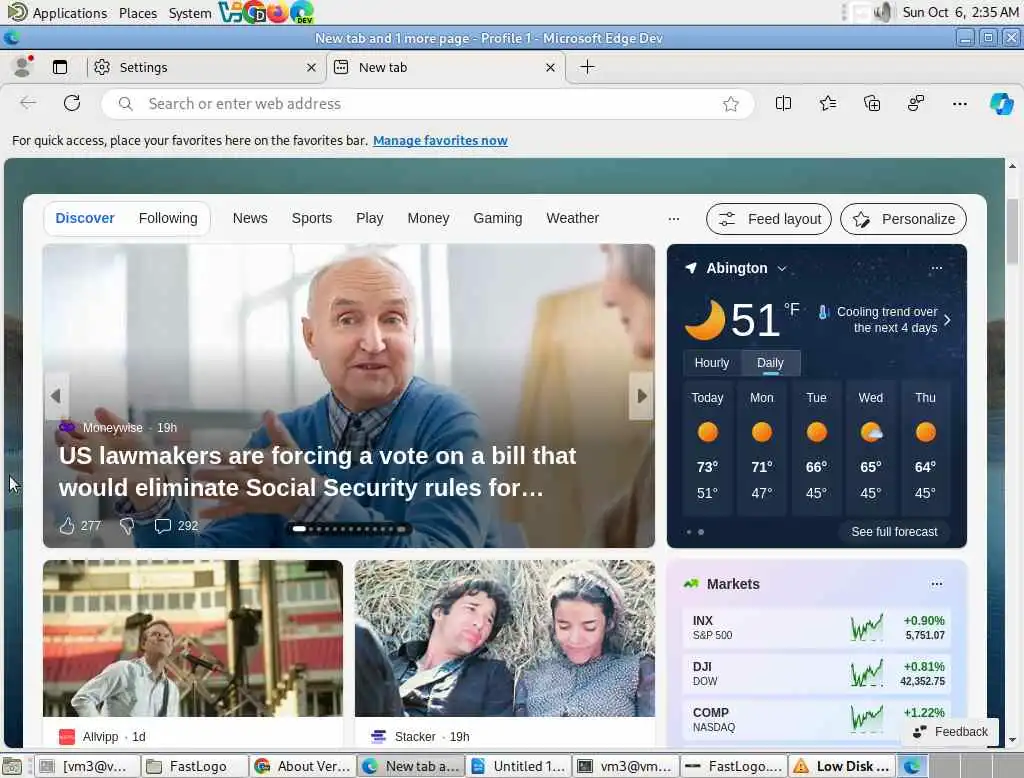Open Collections icon in toolbar
1024x778 pixels.
tap(872, 103)
